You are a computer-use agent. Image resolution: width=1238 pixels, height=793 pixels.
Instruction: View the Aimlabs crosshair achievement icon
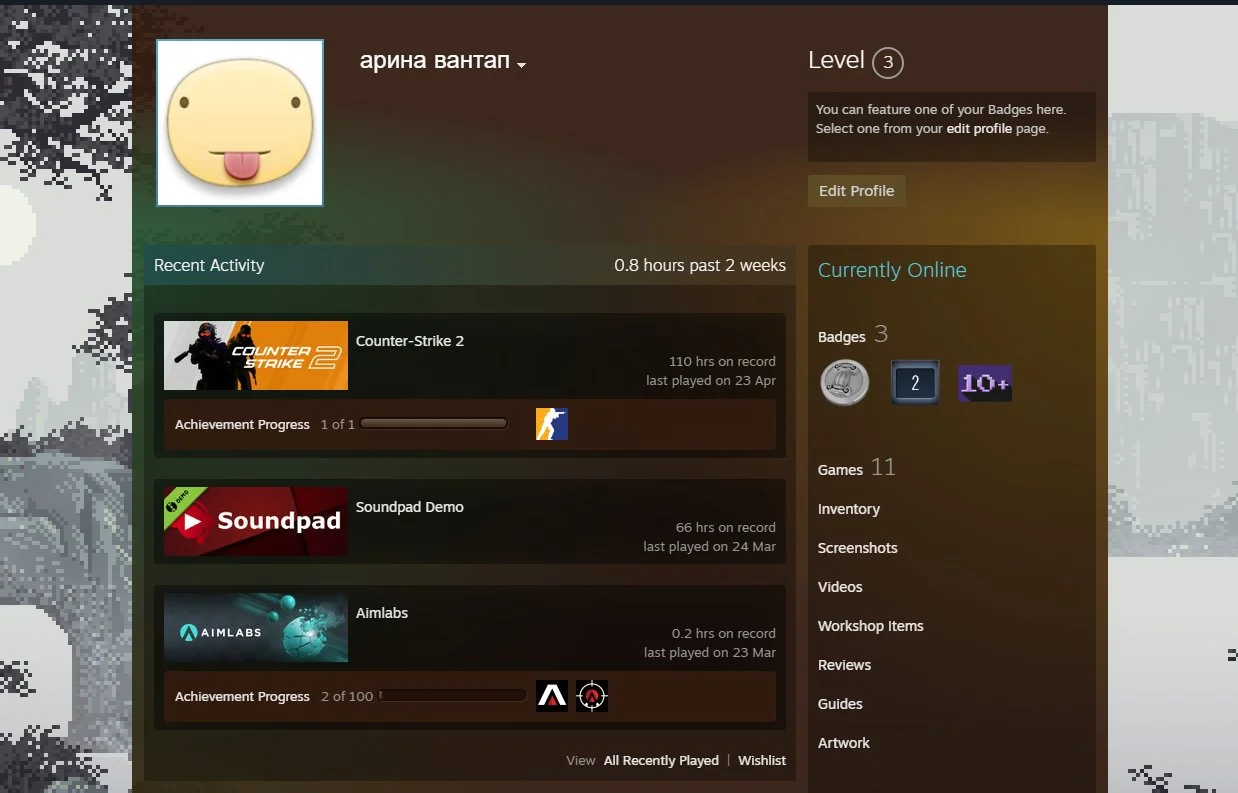pos(592,696)
